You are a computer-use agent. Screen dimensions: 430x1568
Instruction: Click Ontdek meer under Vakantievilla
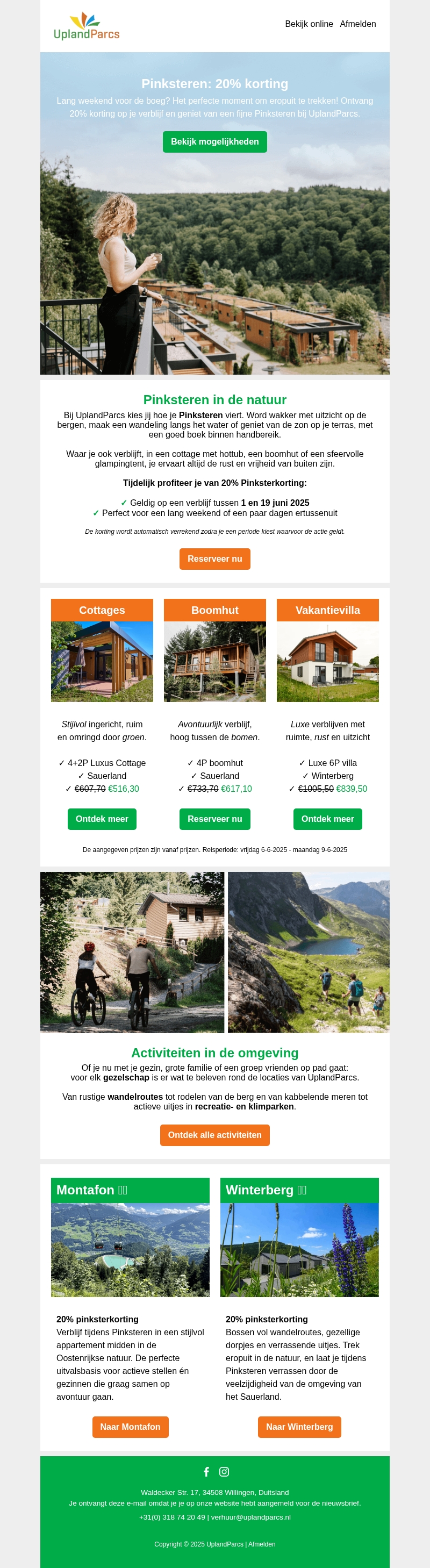[328, 819]
